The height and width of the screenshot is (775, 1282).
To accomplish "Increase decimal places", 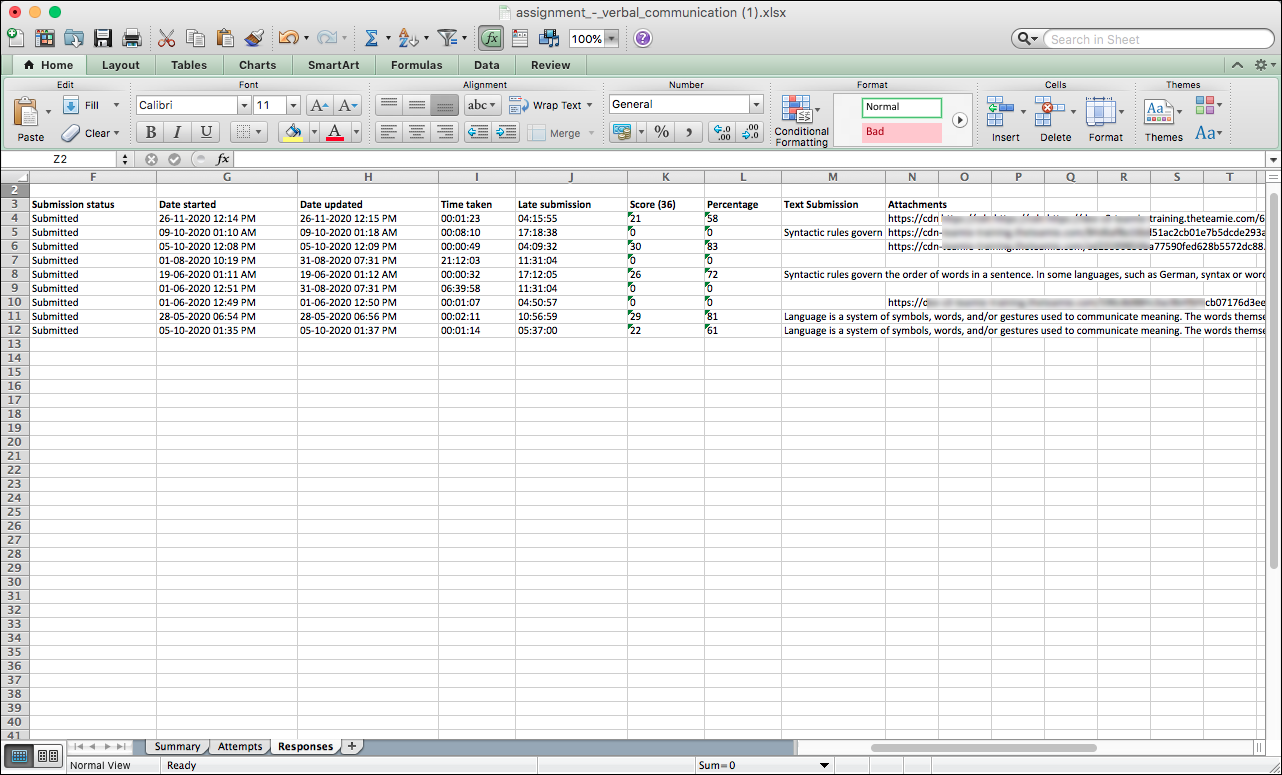I will click(x=721, y=131).
